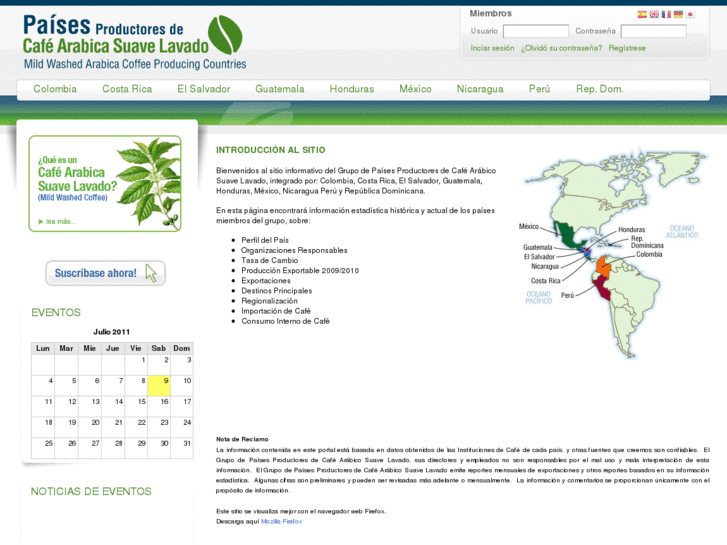The width and height of the screenshot is (727, 545).
Task: Open the lea más link in the coffee banner
Action: pos(57,222)
